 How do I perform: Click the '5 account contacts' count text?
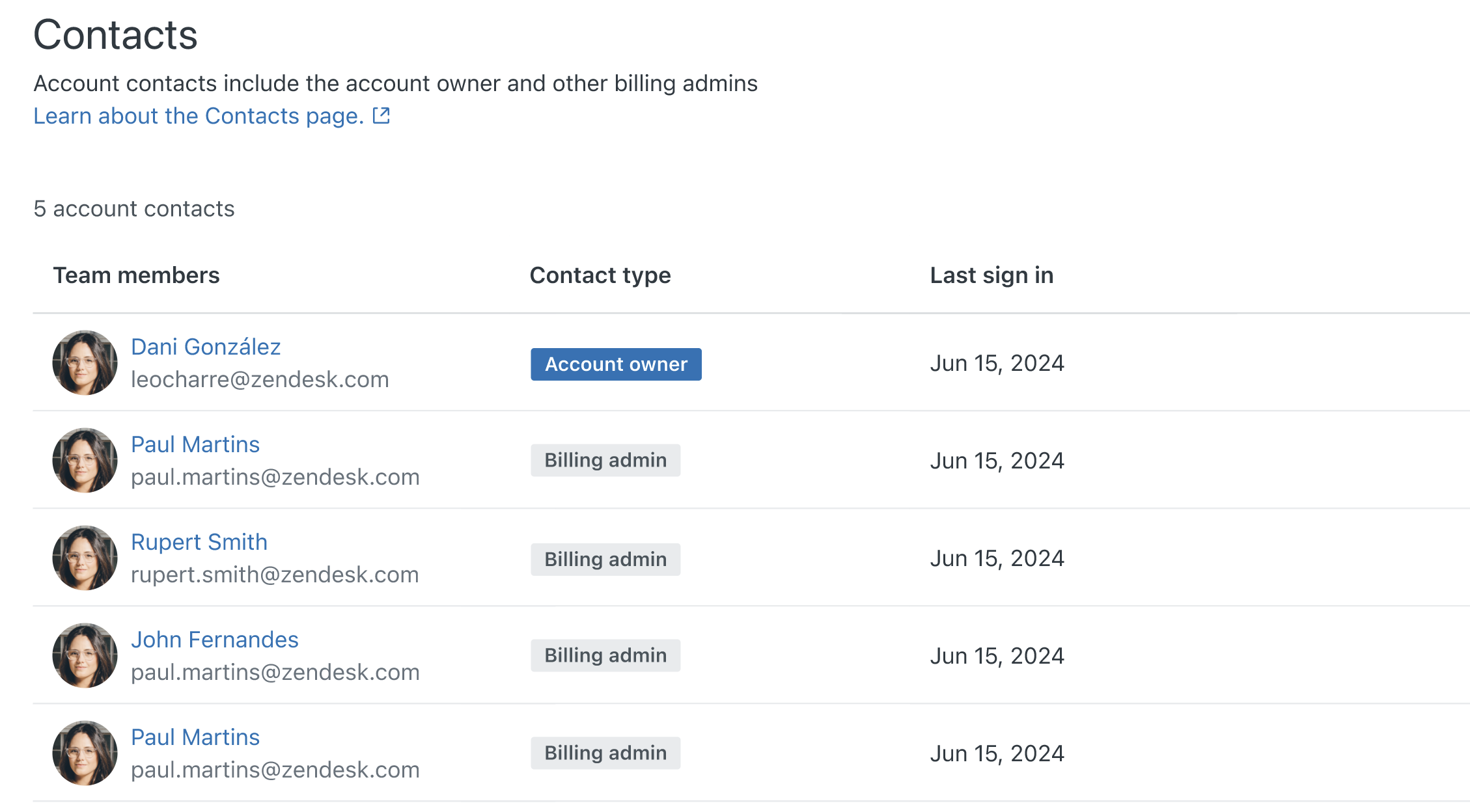pyautogui.click(x=134, y=209)
